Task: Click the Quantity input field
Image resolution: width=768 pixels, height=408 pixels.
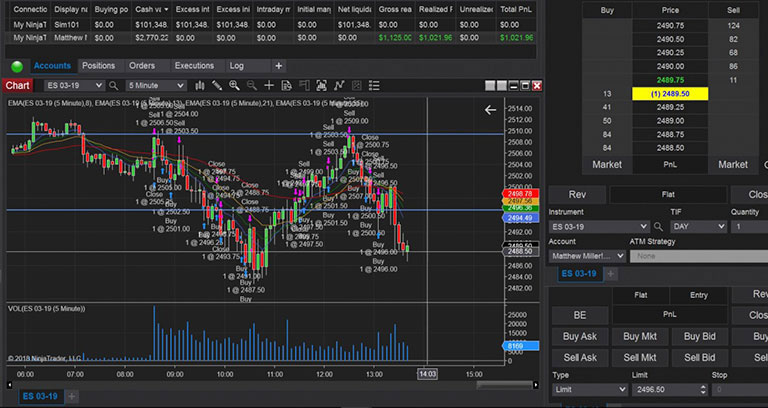Action: (x=749, y=227)
